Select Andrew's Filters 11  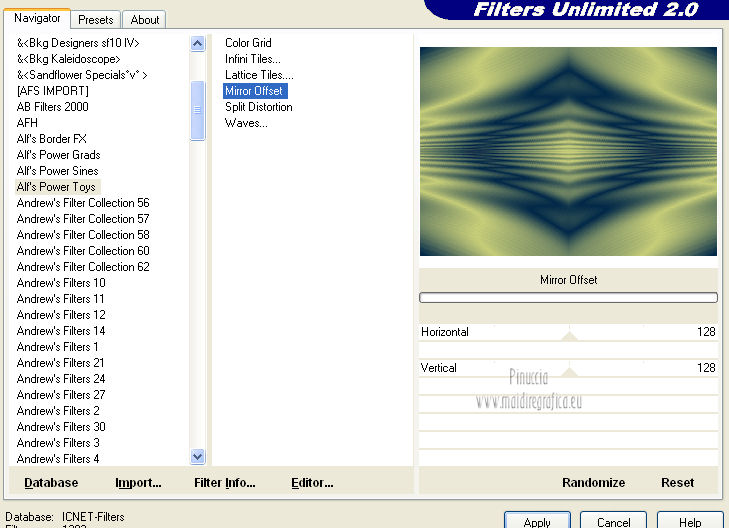tap(60, 299)
